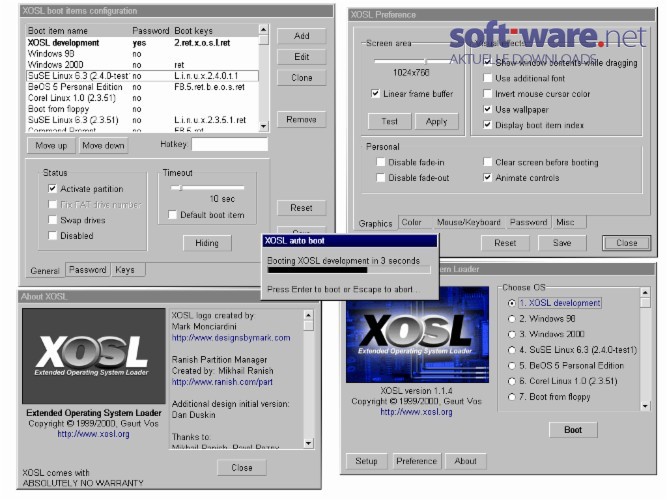Image resolution: width=667 pixels, height=500 pixels.
Task: Click Save in XOSL Preference
Action: [562, 243]
